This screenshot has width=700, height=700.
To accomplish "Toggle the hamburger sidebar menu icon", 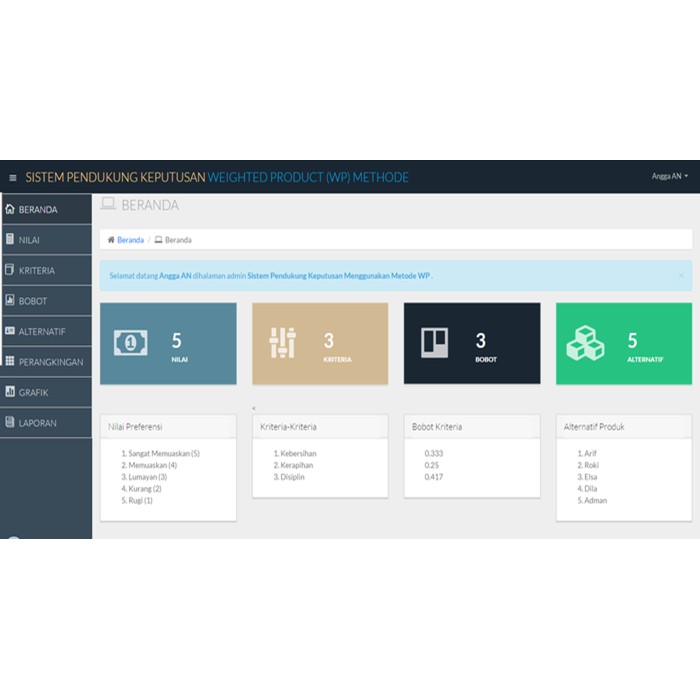I will pos(13,178).
